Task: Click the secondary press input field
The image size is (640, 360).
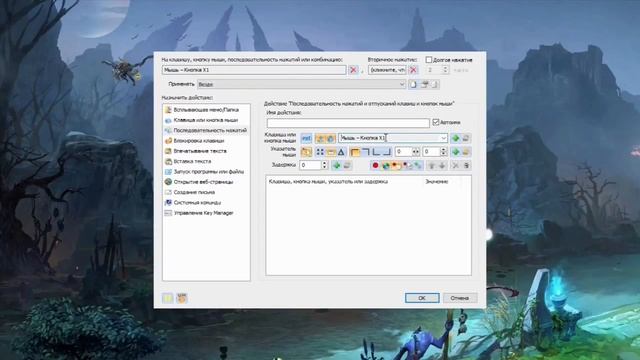Action: [x=387, y=70]
